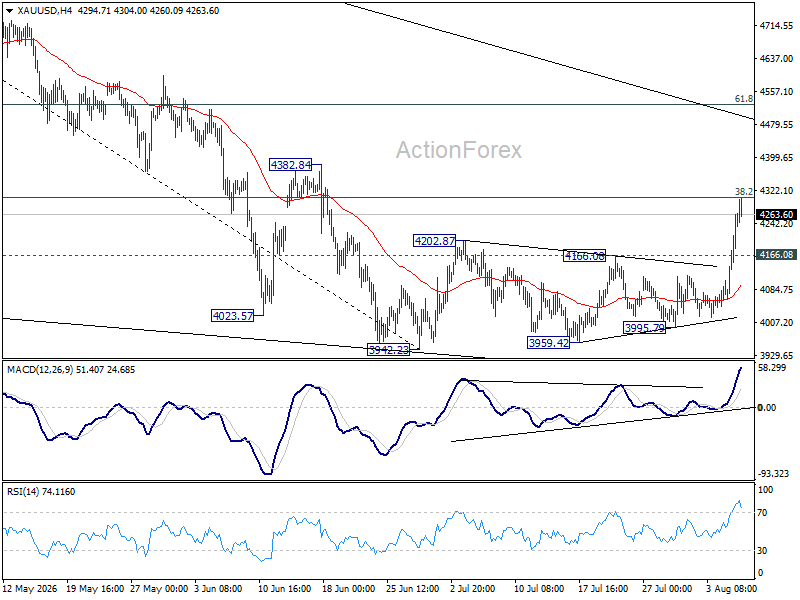This screenshot has width=800, height=600.
Task: Click the 4557.10 price axis value
Action: click(x=776, y=92)
